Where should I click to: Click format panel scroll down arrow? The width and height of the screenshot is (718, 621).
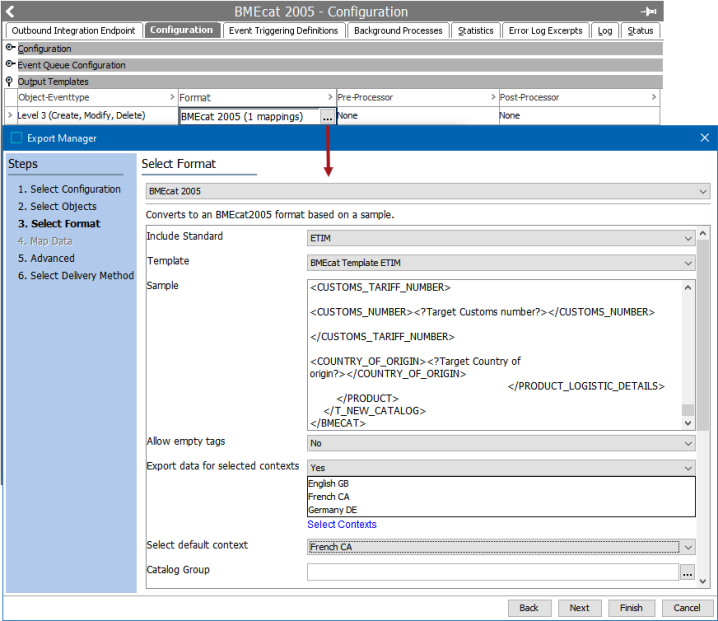(703, 581)
